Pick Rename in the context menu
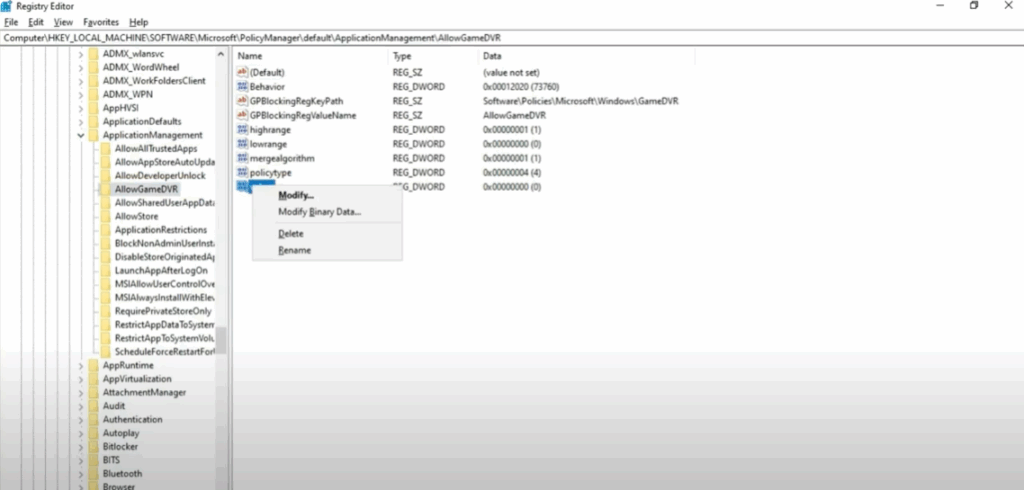The height and width of the screenshot is (490, 1024). click(x=294, y=250)
